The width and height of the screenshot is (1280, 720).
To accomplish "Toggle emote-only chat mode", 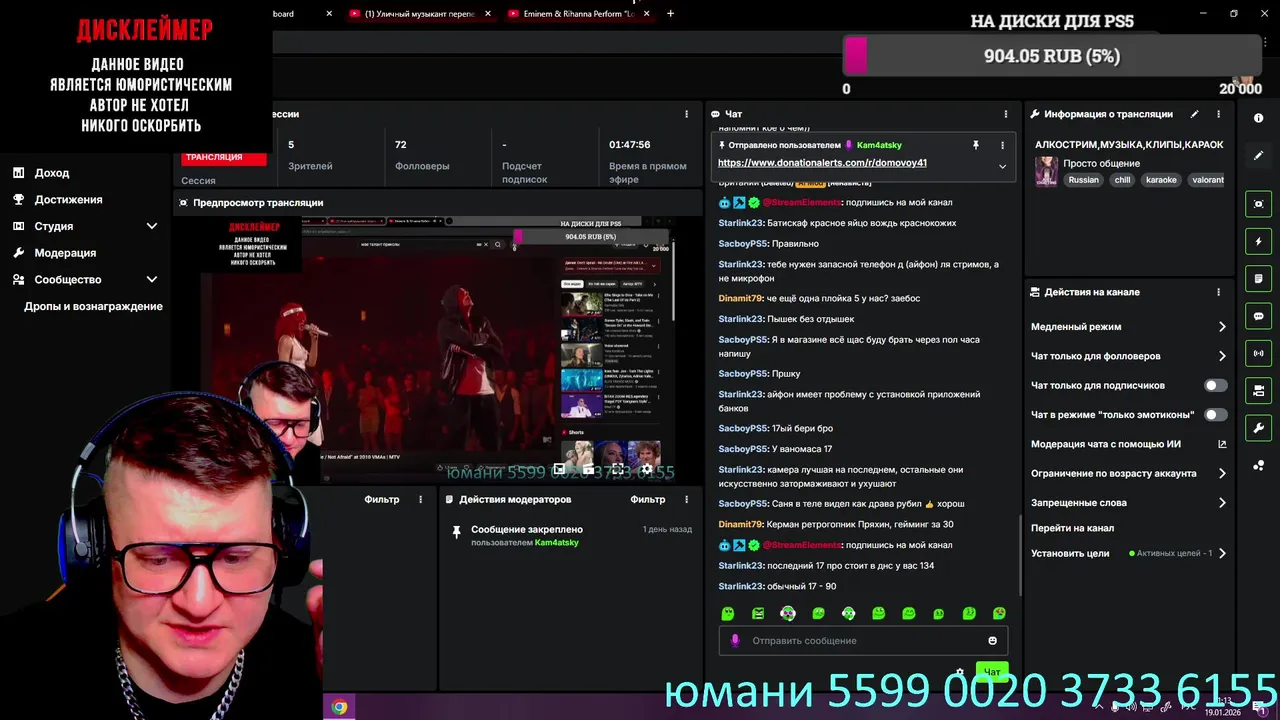I will click(x=1215, y=414).
